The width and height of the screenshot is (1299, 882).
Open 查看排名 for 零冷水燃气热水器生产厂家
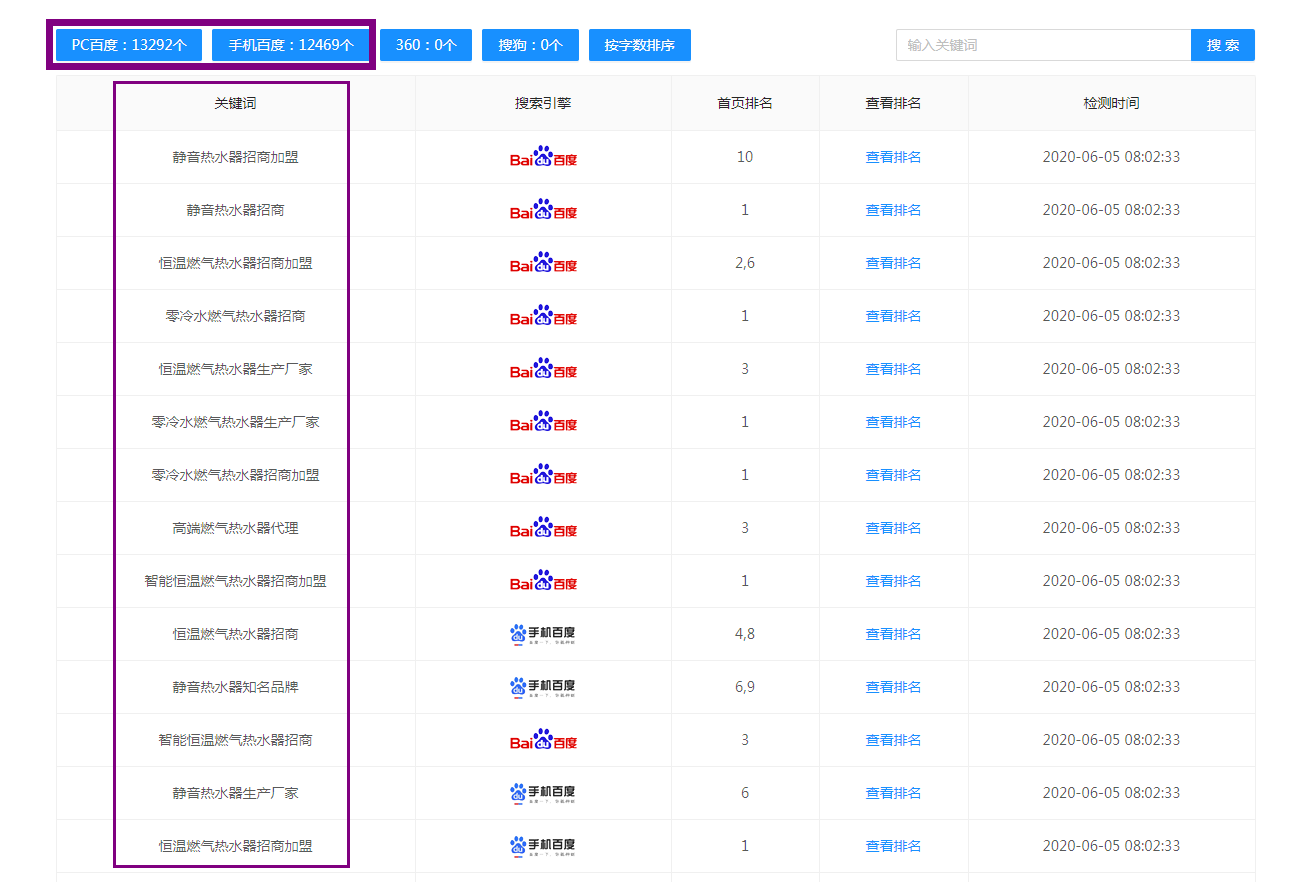pos(893,422)
